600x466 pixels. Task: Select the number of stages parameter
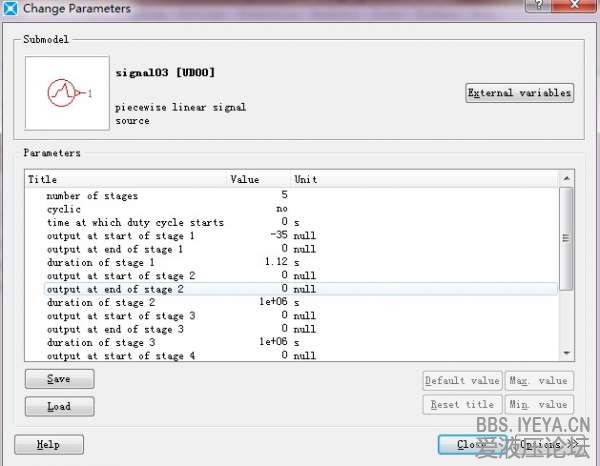coord(92,196)
